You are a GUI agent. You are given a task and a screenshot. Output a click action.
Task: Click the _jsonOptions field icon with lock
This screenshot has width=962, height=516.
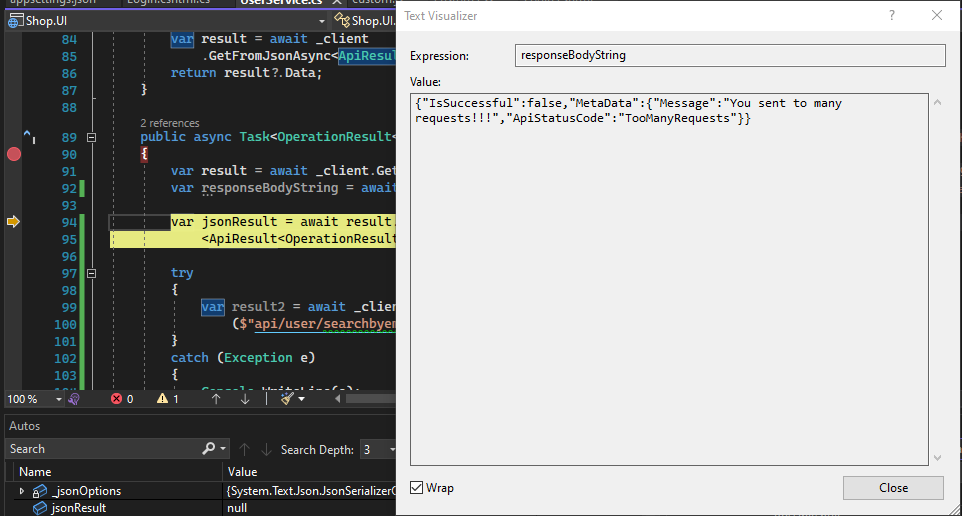click(40, 491)
